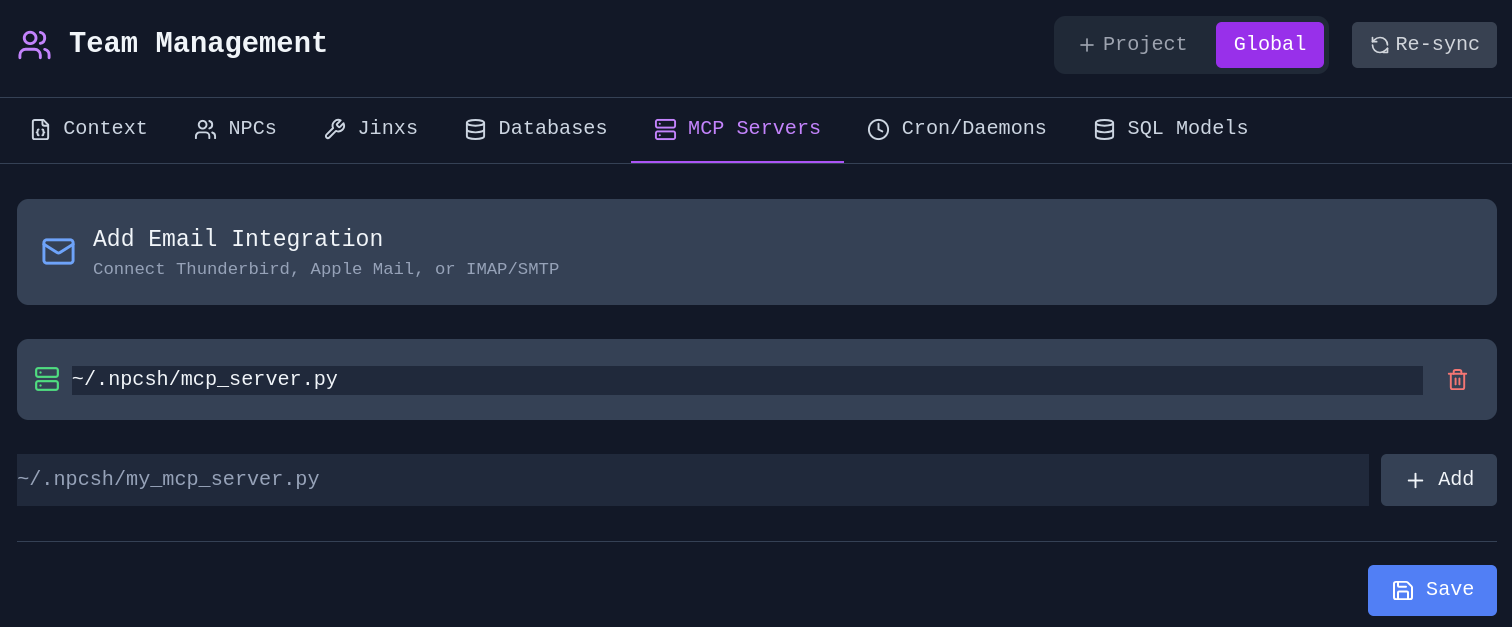The height and width of the screenshot is (627, 1512).
Task: Click the Global button
Action: (1270, 44)
